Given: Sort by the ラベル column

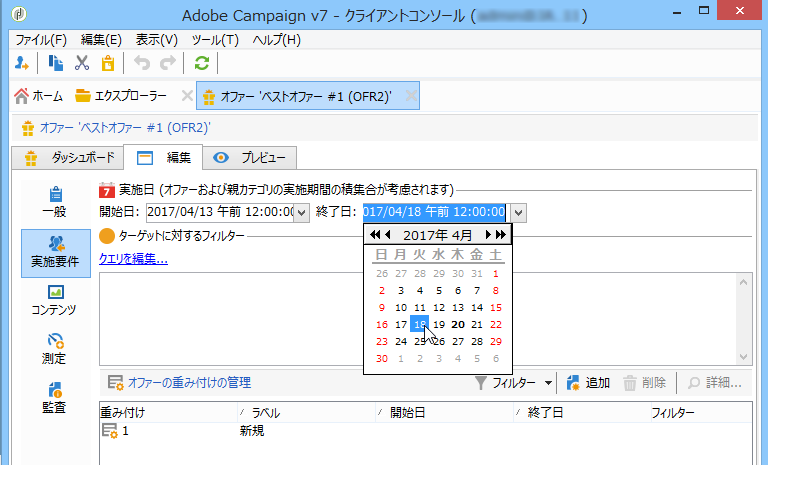Looking at the screenshot, I should [x=306, y=413].
